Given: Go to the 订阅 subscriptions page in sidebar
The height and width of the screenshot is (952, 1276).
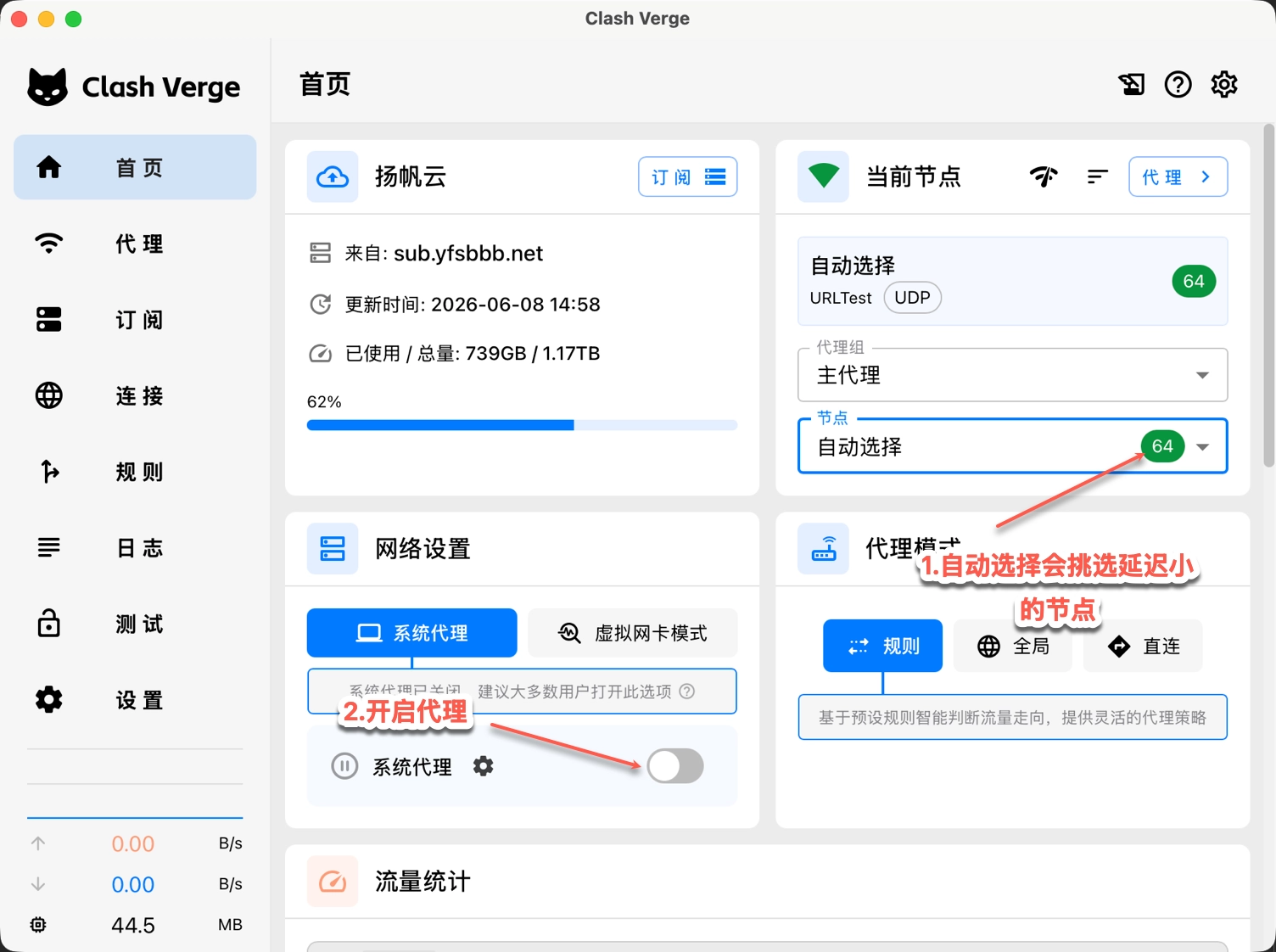Looking at the screenshot, I should [x=135, y=319].
